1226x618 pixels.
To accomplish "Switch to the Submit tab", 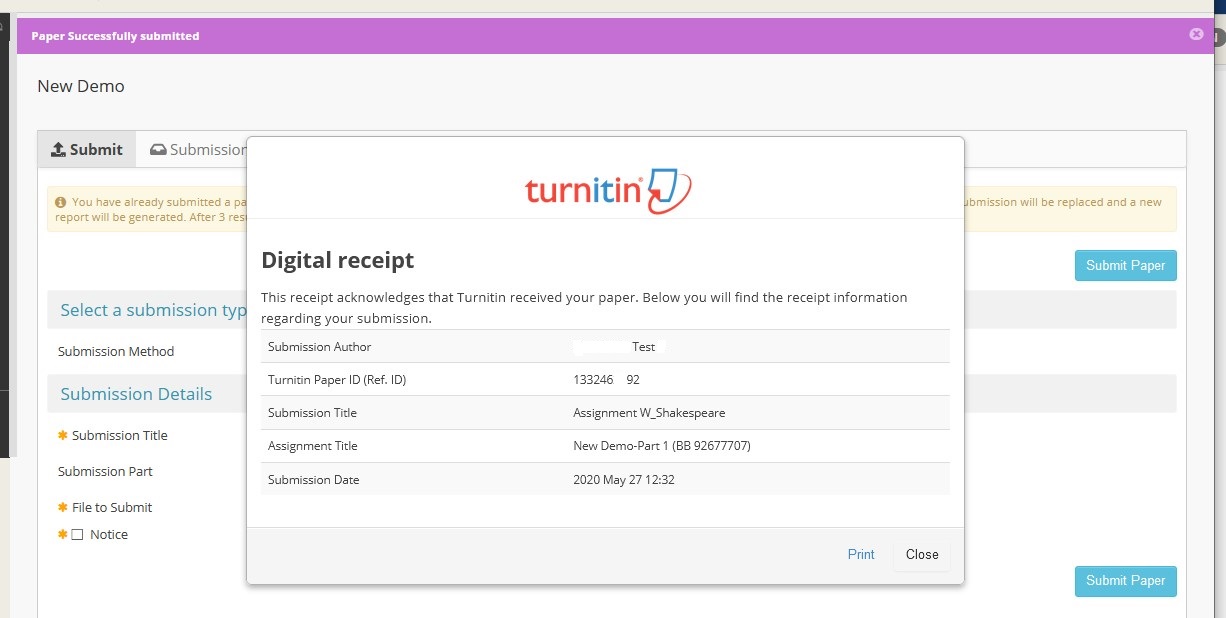I will [x=87, y=150].
